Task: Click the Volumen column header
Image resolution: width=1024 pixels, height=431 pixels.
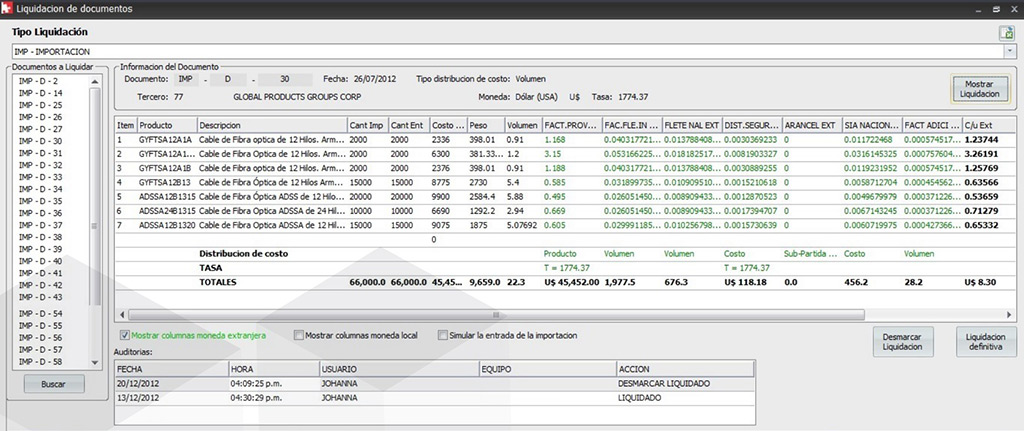Action: pyautogui.click(x=523, y=125)
